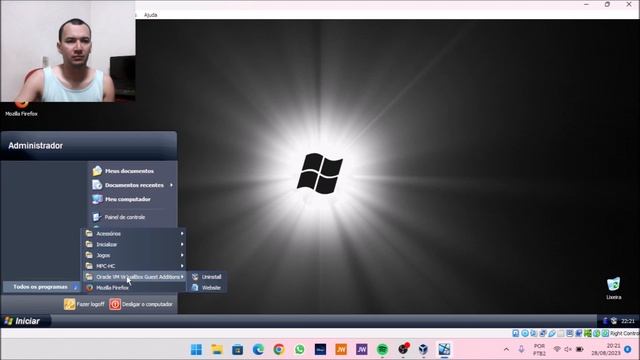Click POR PTB2 language indicator
This screenshot has height=360, width=640.
pyautogui.click(x=539, y=350)
